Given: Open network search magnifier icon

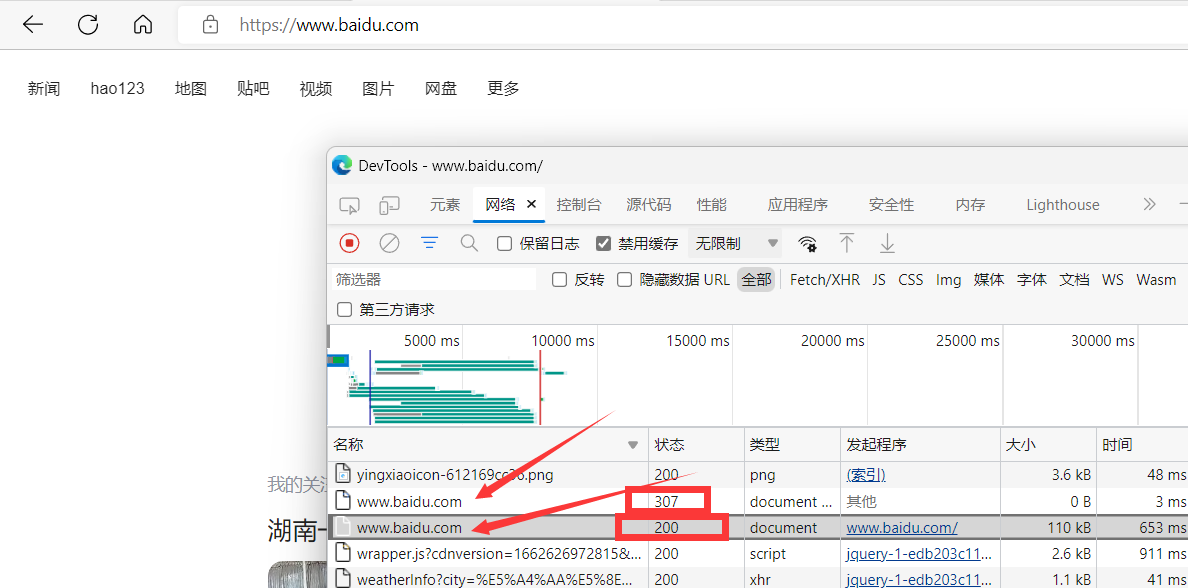Looking at the screenshot, I should pyautogui.click(x=470, y=243).
